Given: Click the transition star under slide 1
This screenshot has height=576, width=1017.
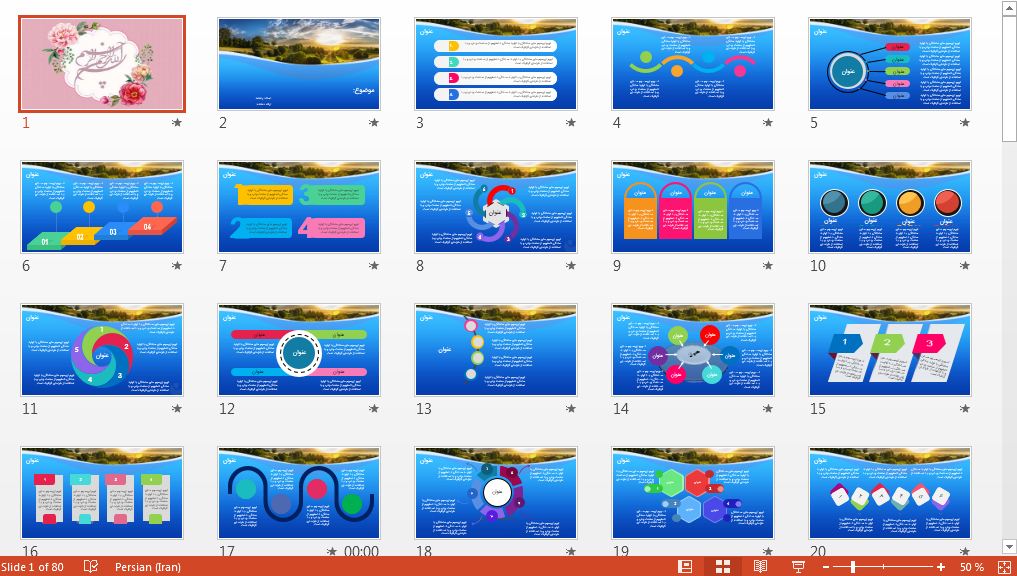Looking at the screenshot, I should tap(177, 123).
